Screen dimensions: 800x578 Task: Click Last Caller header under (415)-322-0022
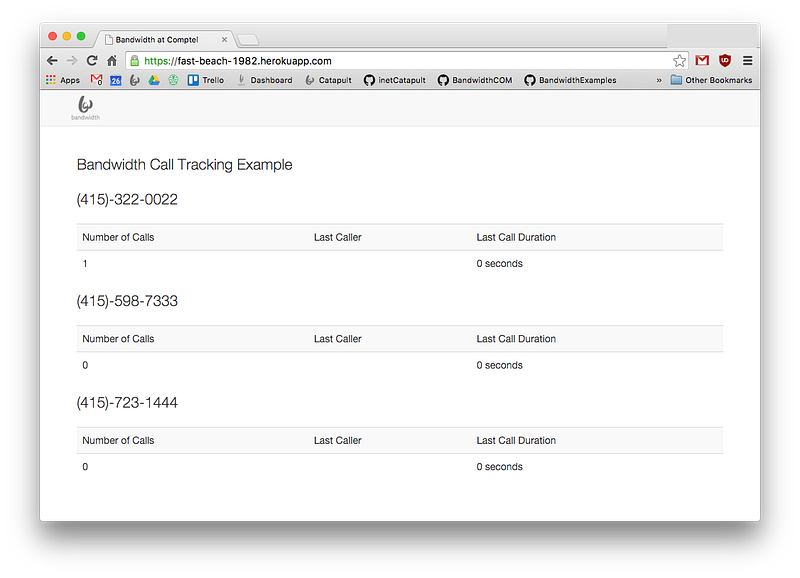[338, 237]
